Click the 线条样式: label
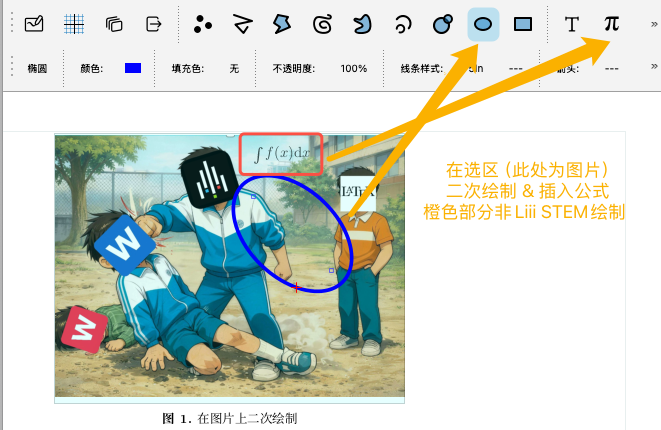661x430 pixels. click(422, 68)
